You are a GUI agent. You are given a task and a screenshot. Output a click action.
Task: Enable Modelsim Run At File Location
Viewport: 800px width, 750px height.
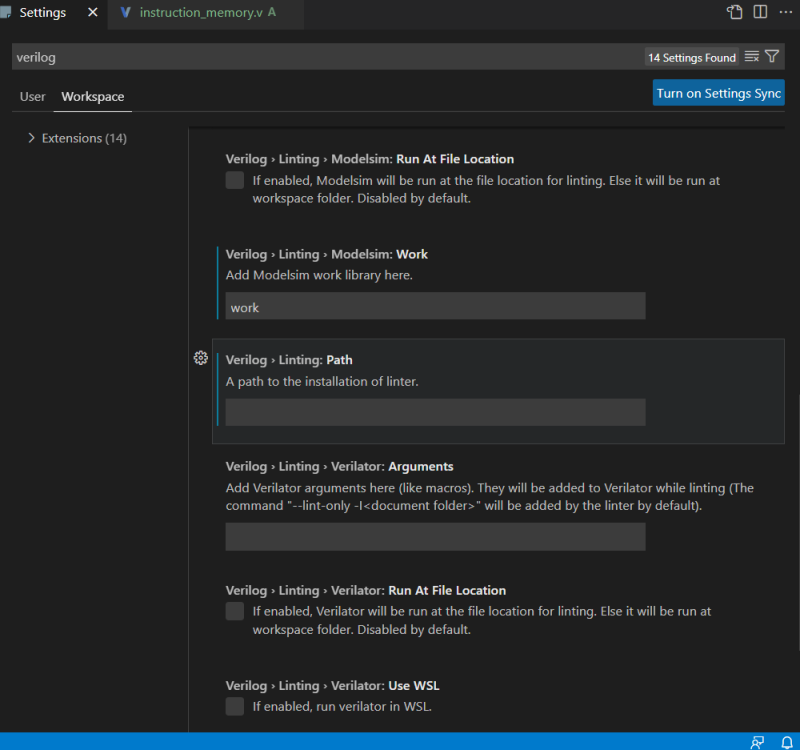click(x=234, y=180)
